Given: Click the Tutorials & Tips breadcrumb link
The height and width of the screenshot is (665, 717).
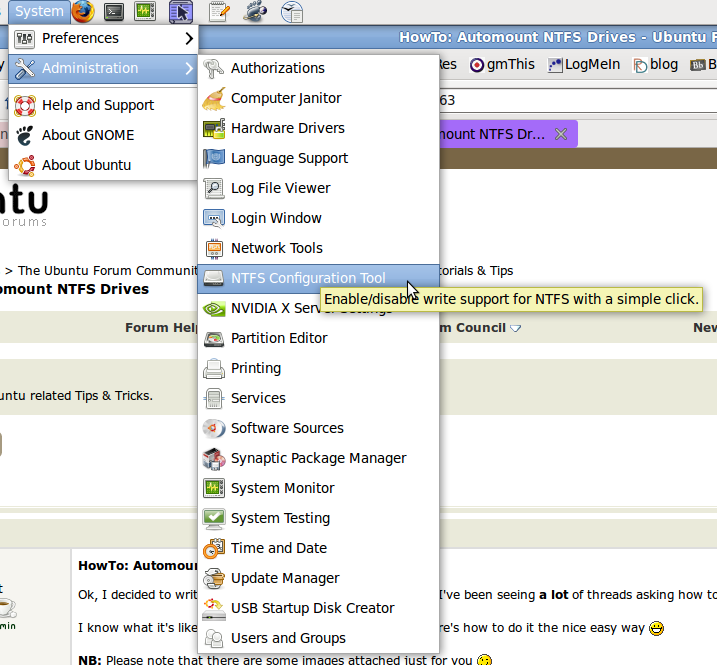Looking at the screenshot, I should (476, 271).
